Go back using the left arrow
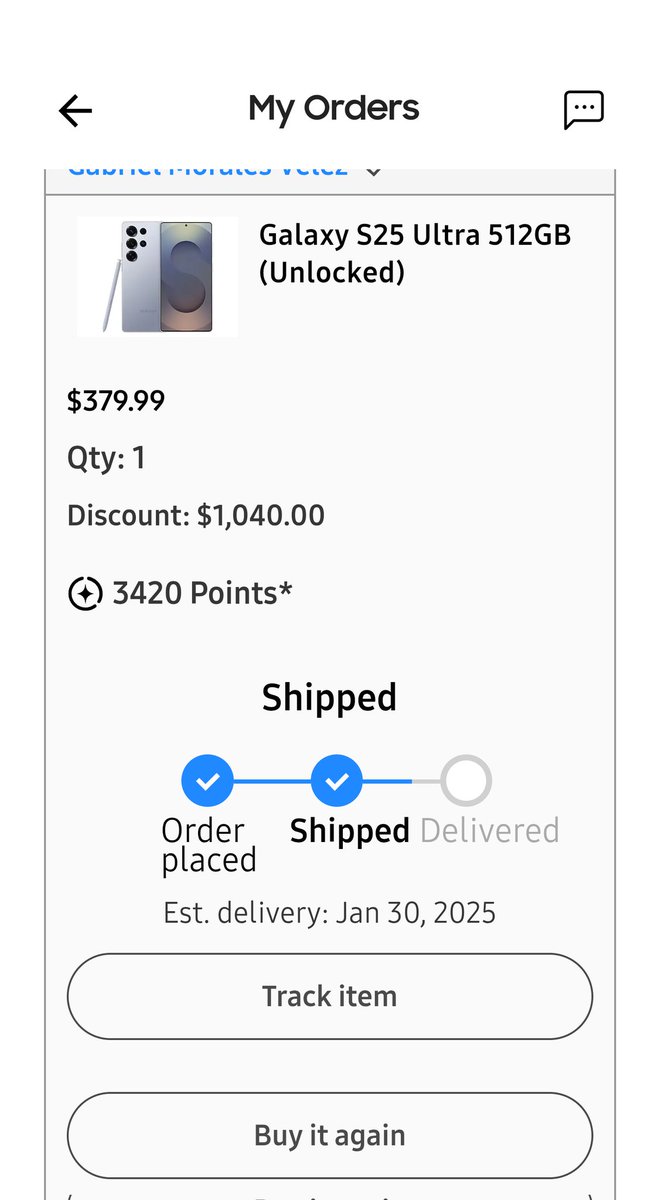 click(x=75, y=110)
